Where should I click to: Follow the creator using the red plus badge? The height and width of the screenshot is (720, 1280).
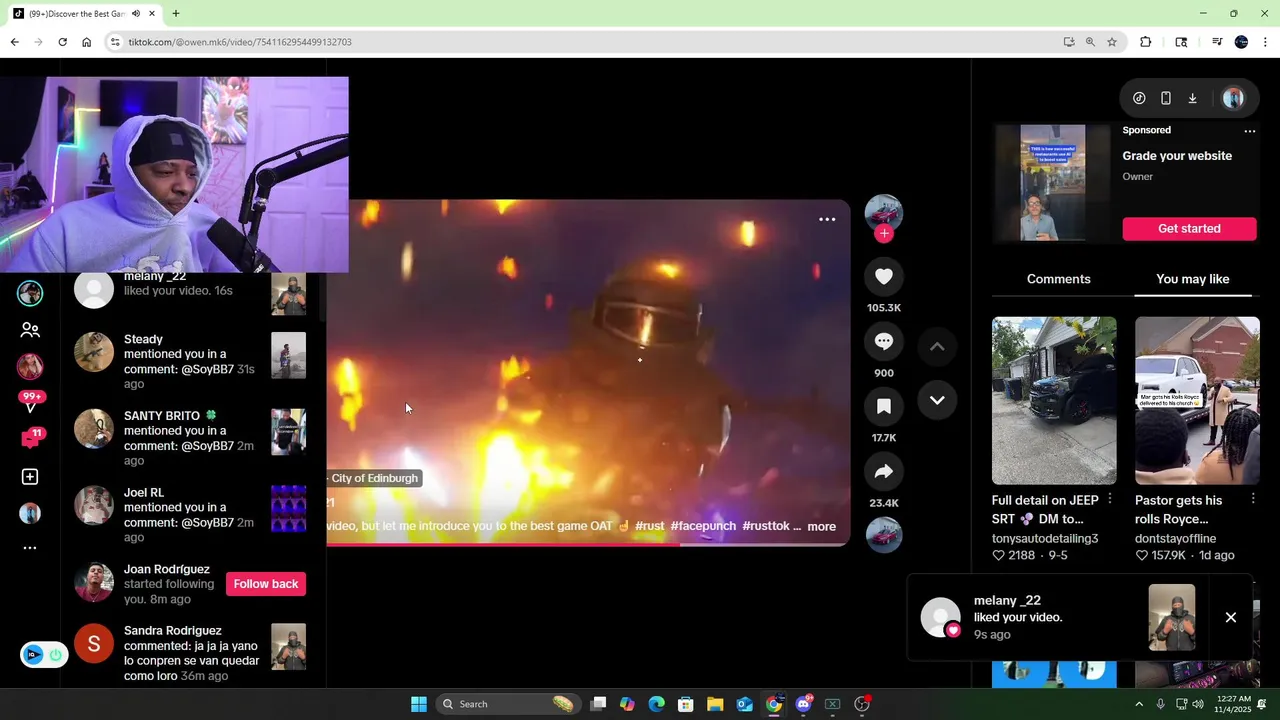(884, 234)
